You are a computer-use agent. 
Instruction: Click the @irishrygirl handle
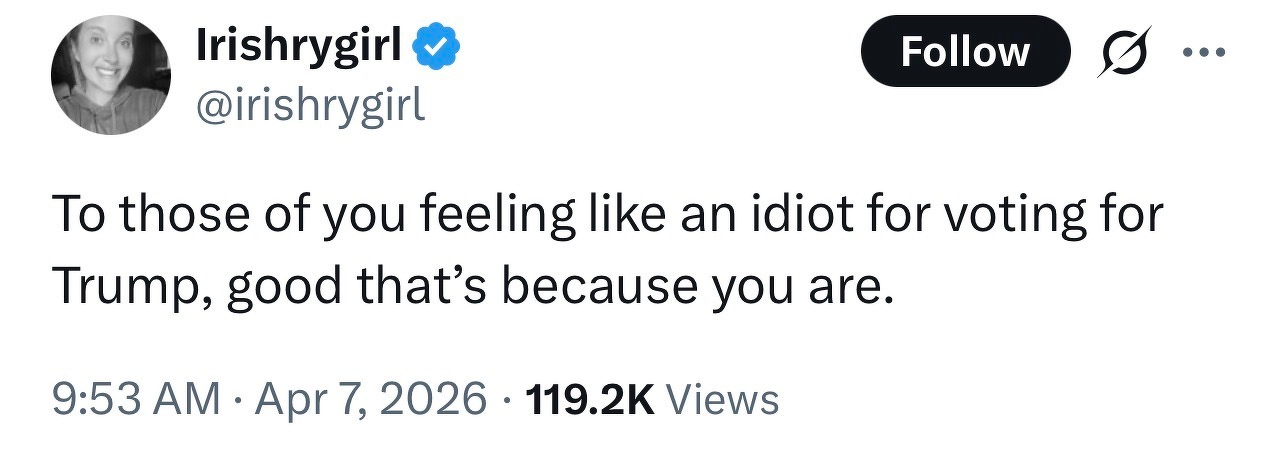click(x=311, y=103)
